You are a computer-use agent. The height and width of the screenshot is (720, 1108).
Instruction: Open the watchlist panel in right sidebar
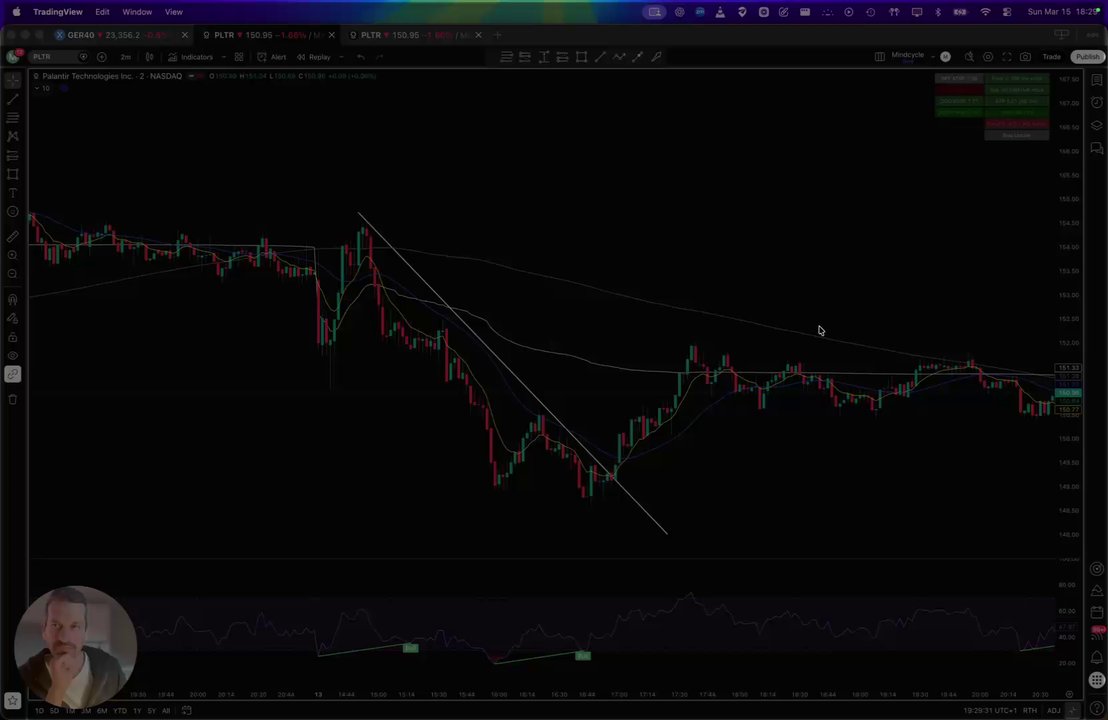pyautogui.click(x=1097, y=81)
